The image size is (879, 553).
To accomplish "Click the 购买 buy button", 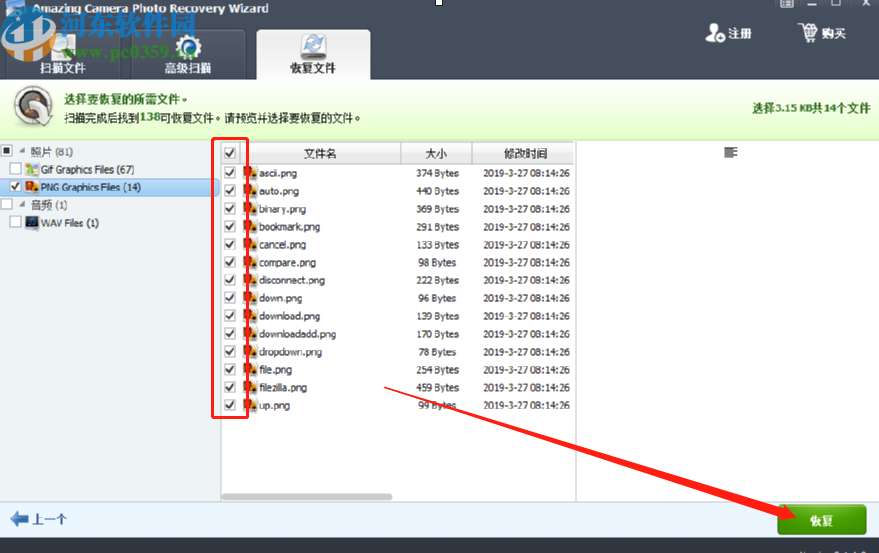I will pyautogui.click(x=822, y=33).
